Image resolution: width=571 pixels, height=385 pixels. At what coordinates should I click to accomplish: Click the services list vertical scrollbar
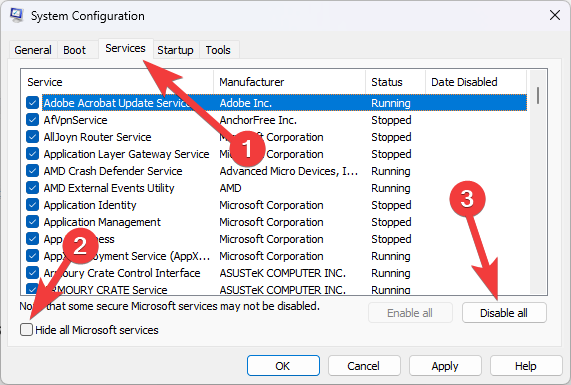538,181
